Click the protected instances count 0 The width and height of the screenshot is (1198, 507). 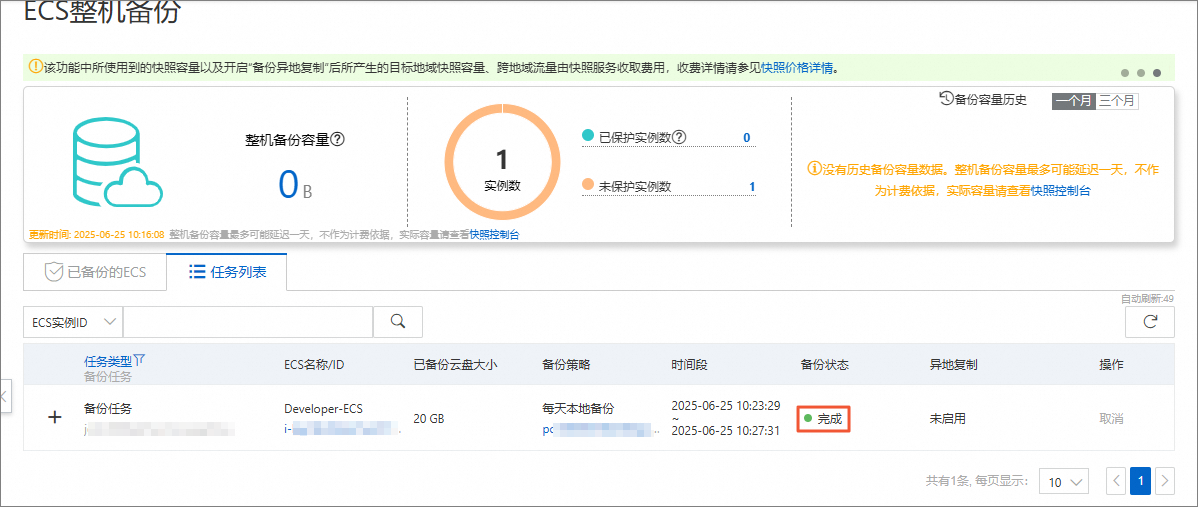(746, 137)
